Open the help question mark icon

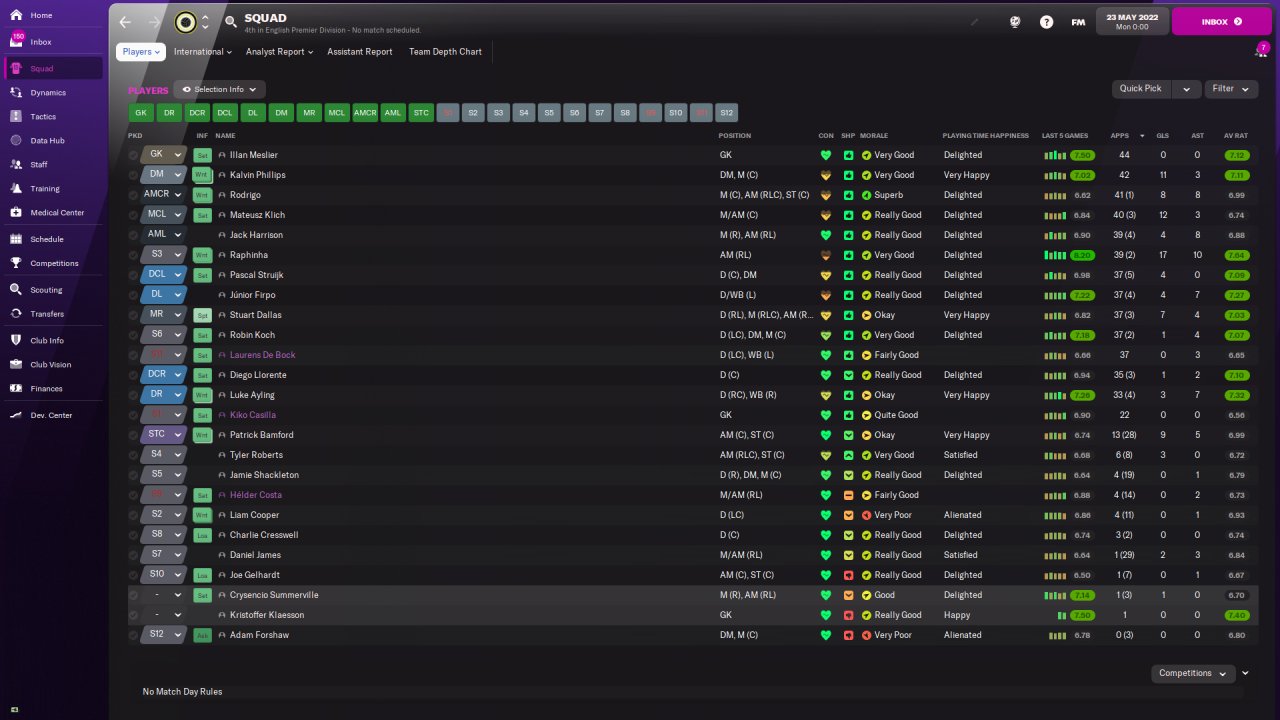point(1046,22)
